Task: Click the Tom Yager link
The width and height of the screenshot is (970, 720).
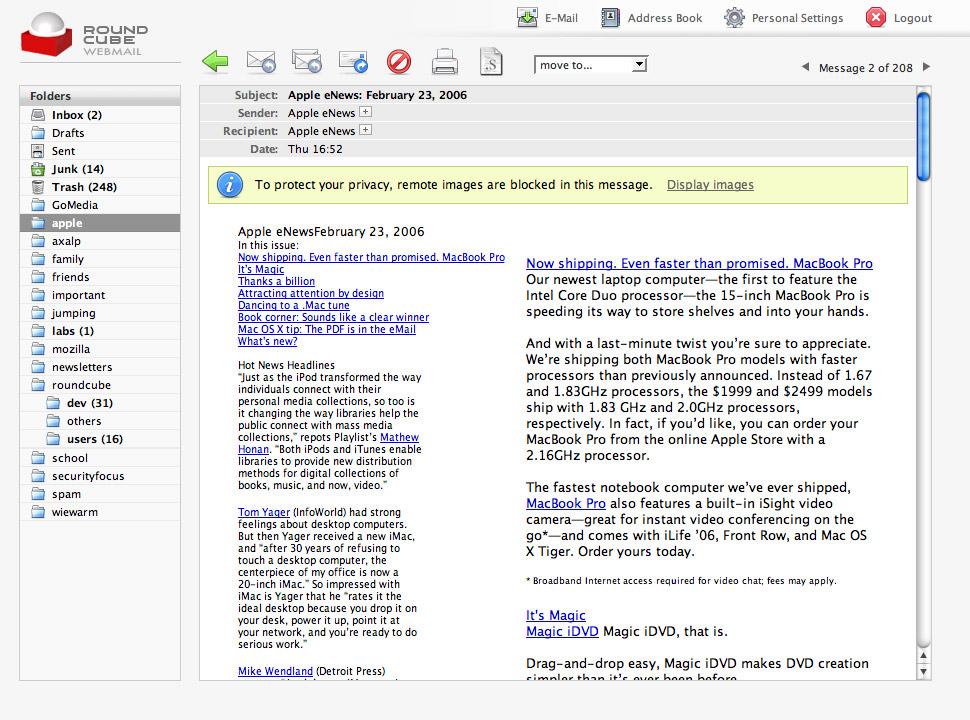Action: pyautogui.click(x=264, y=512)
